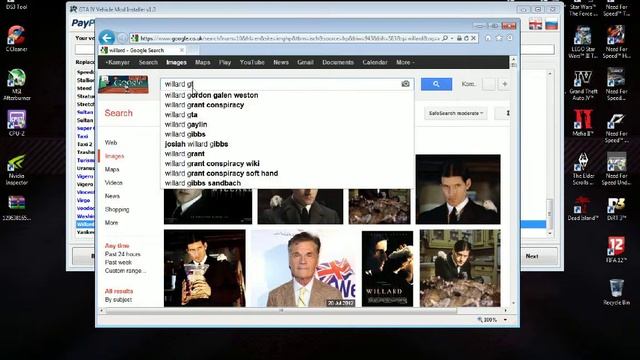Close the willard Google Search tab
640x360 pixels.
182,50
